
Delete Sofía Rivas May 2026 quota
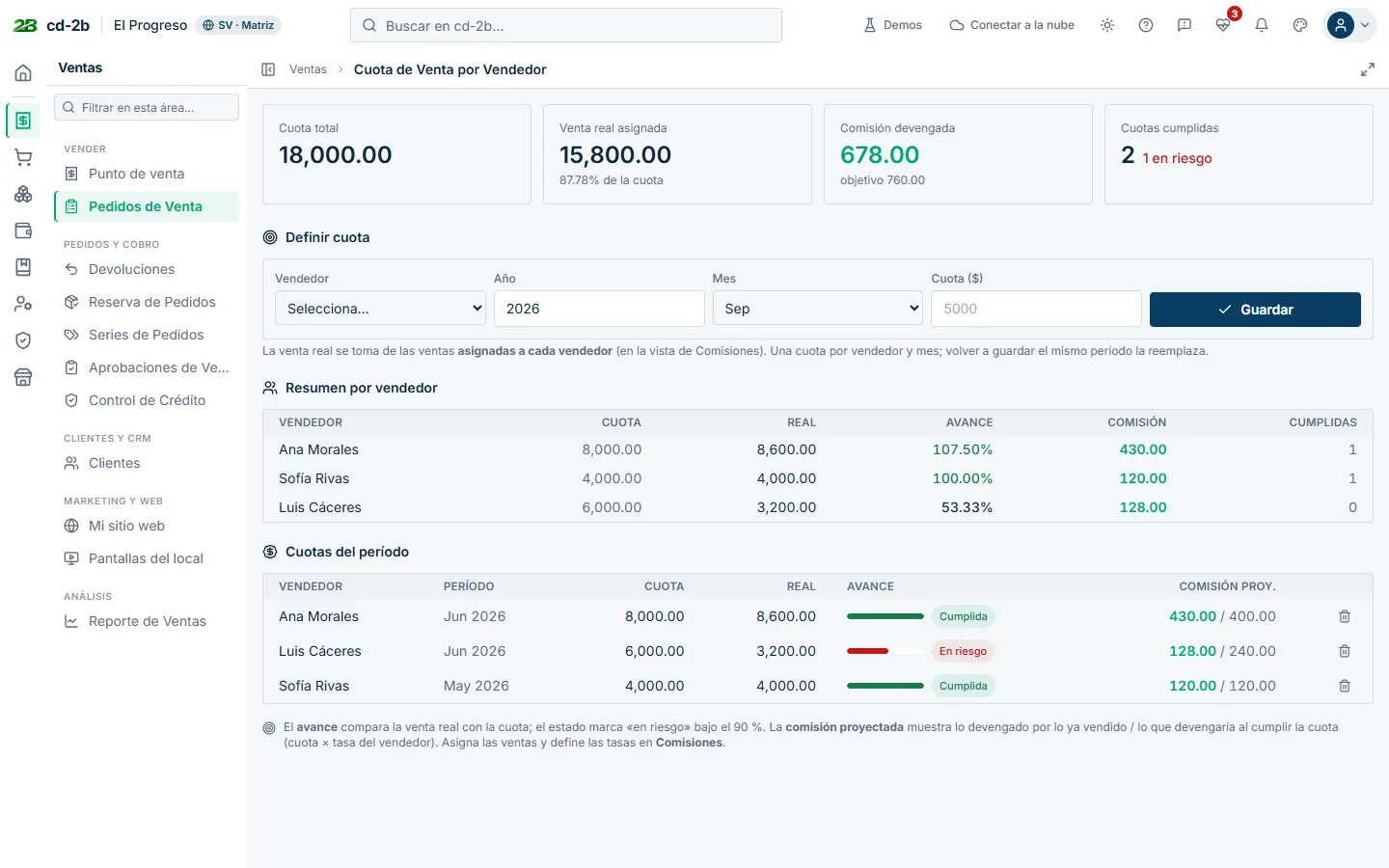(1345, 686)
